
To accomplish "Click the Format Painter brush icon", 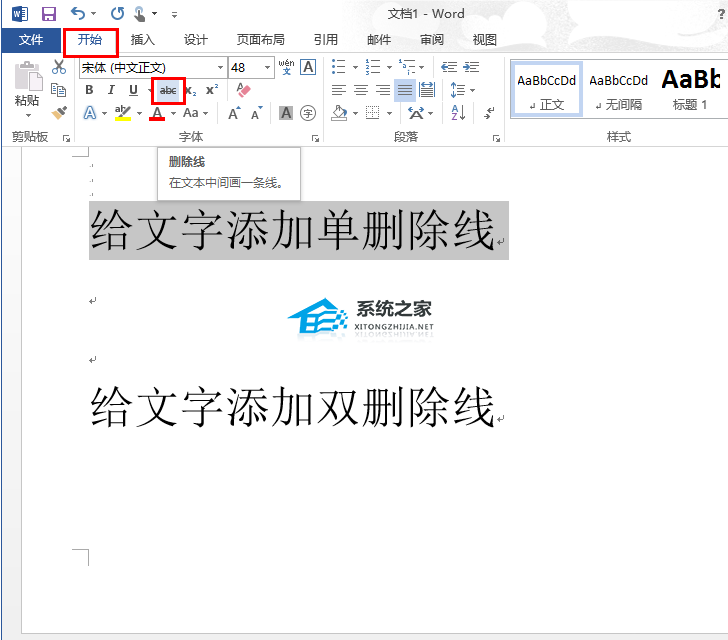I will [x=59, y=112].
